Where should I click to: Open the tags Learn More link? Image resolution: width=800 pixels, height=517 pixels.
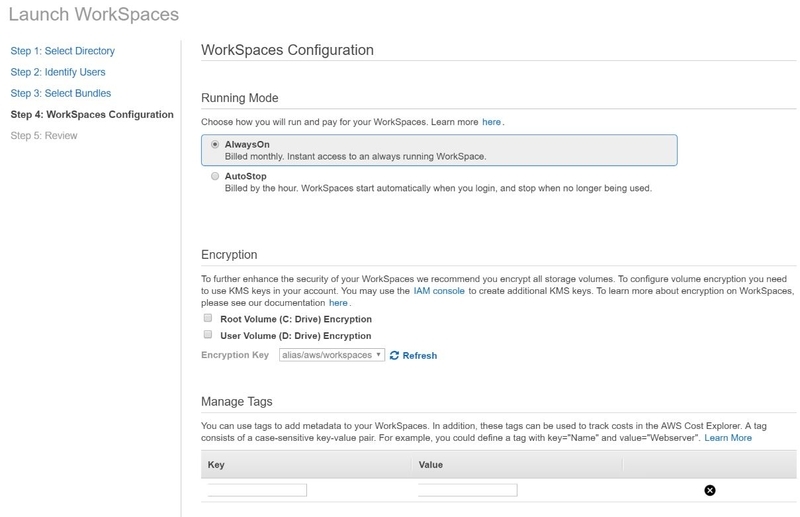728,438
